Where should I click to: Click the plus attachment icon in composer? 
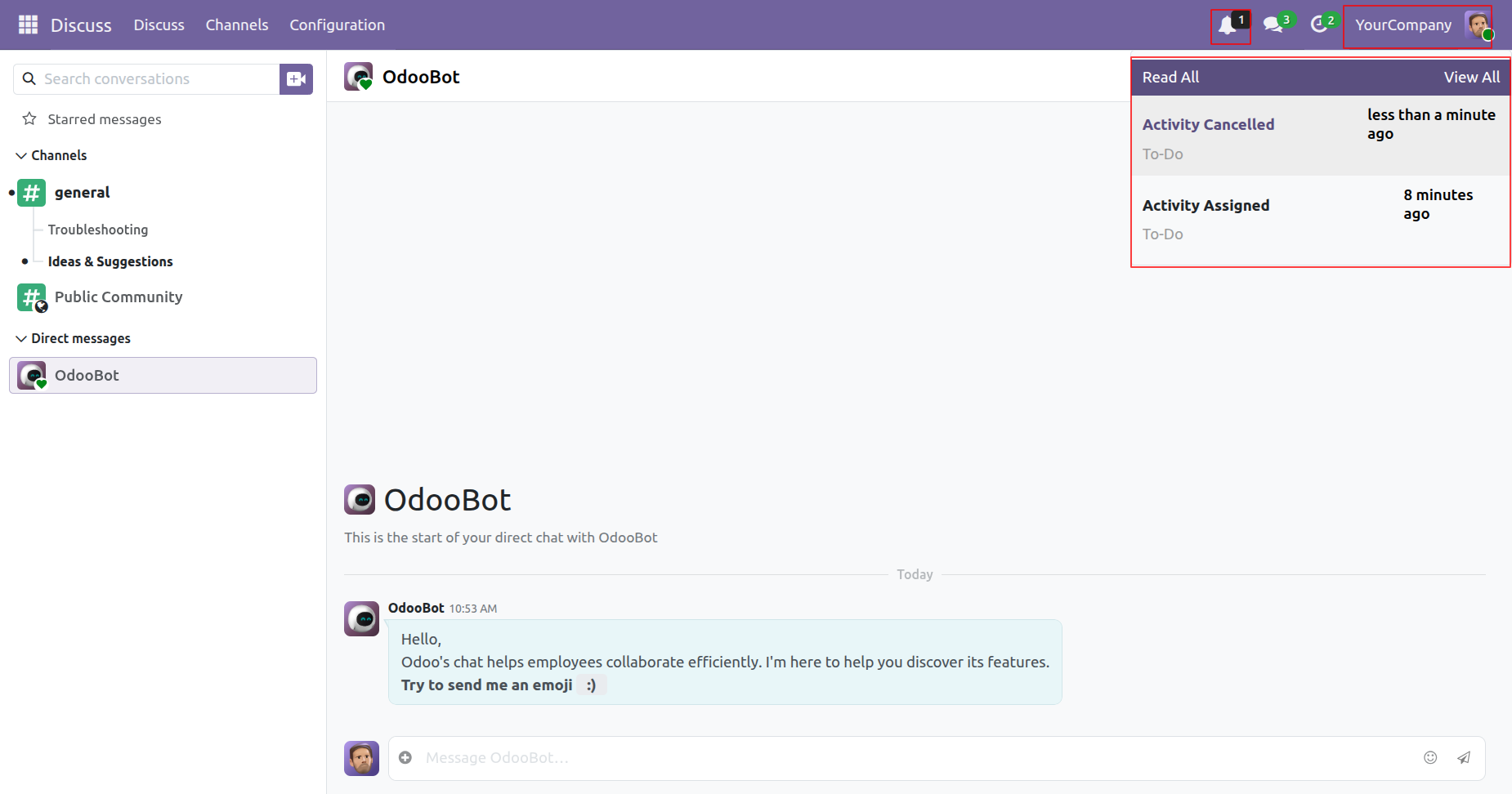point(405,758)
